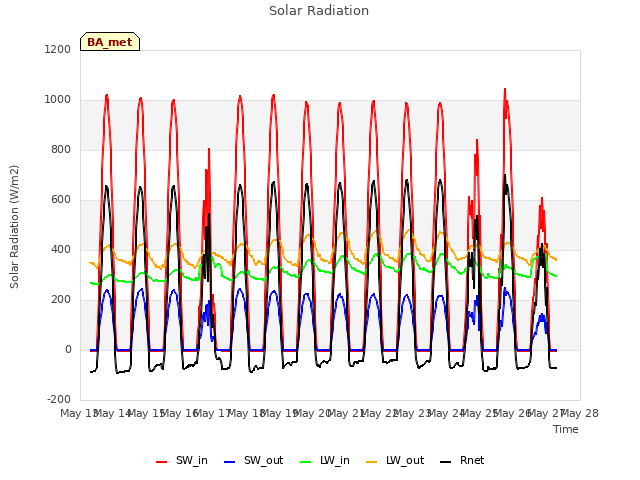The height and width of the screenshot is (480, 640).
Task: Click the -200 y-axis tick label
Action: tap(59, 400)
